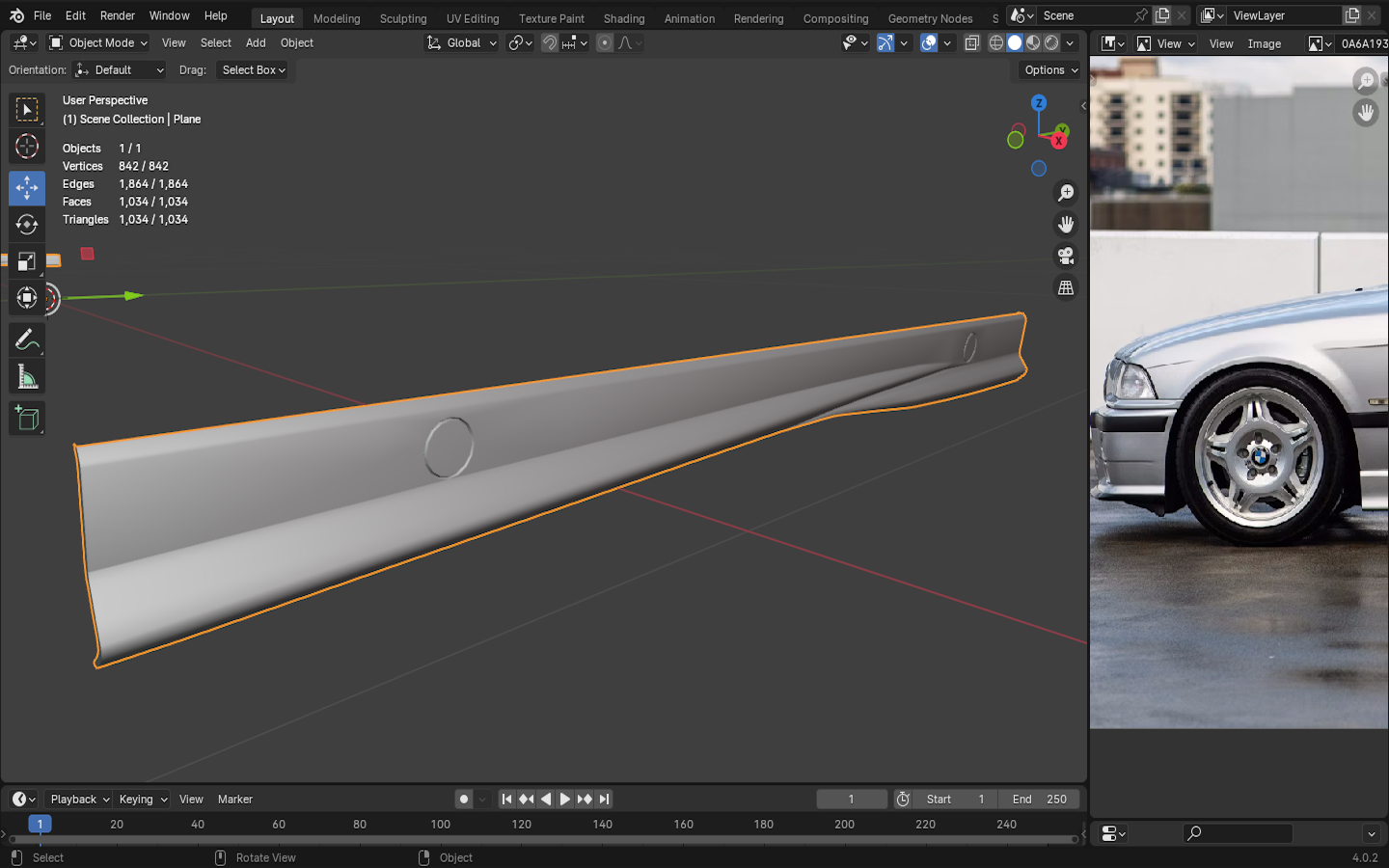Open the Render menu
This screenshot has height=868, width=1389.
118,15
